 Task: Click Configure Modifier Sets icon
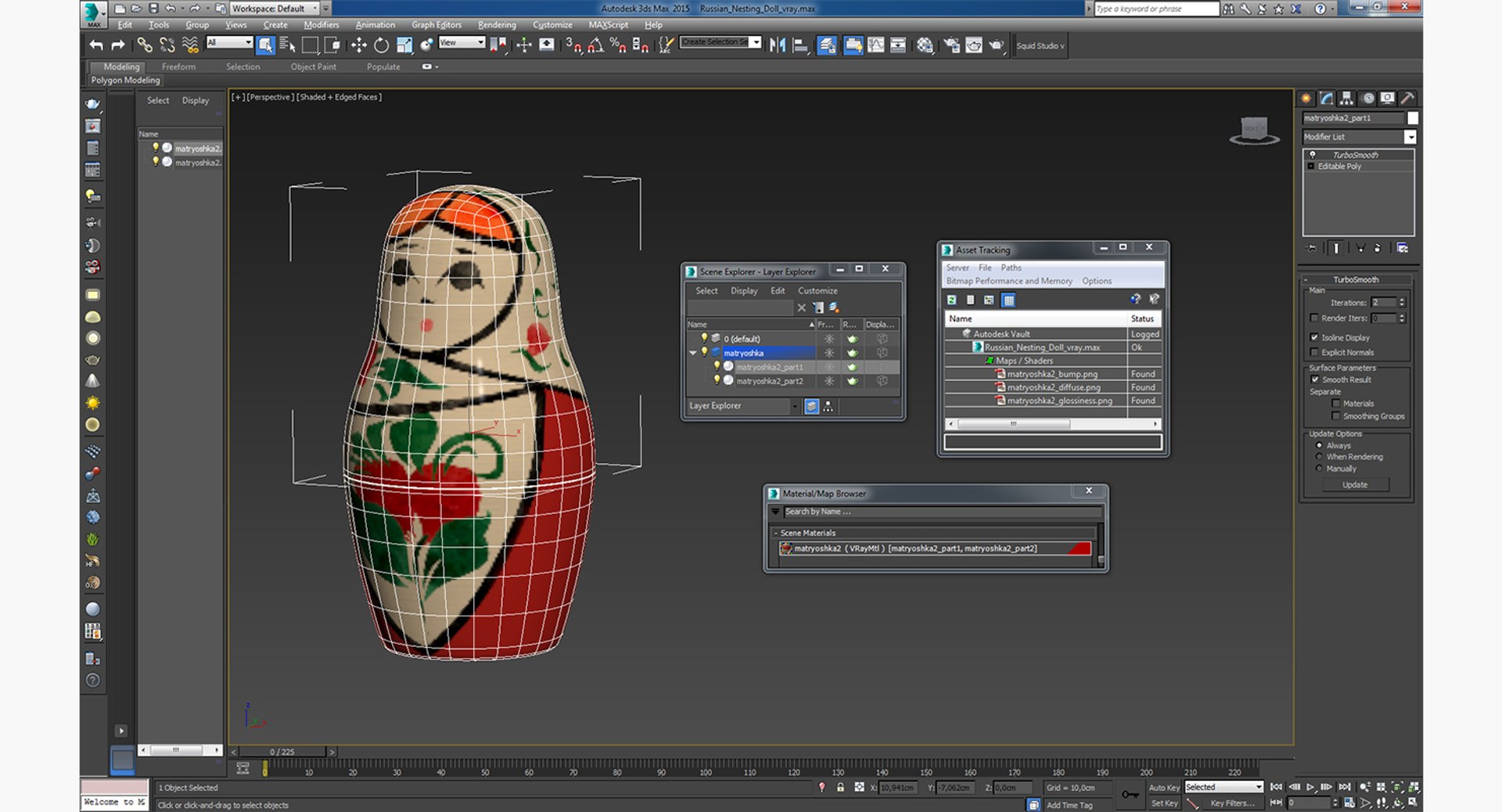click(1402, 248)
